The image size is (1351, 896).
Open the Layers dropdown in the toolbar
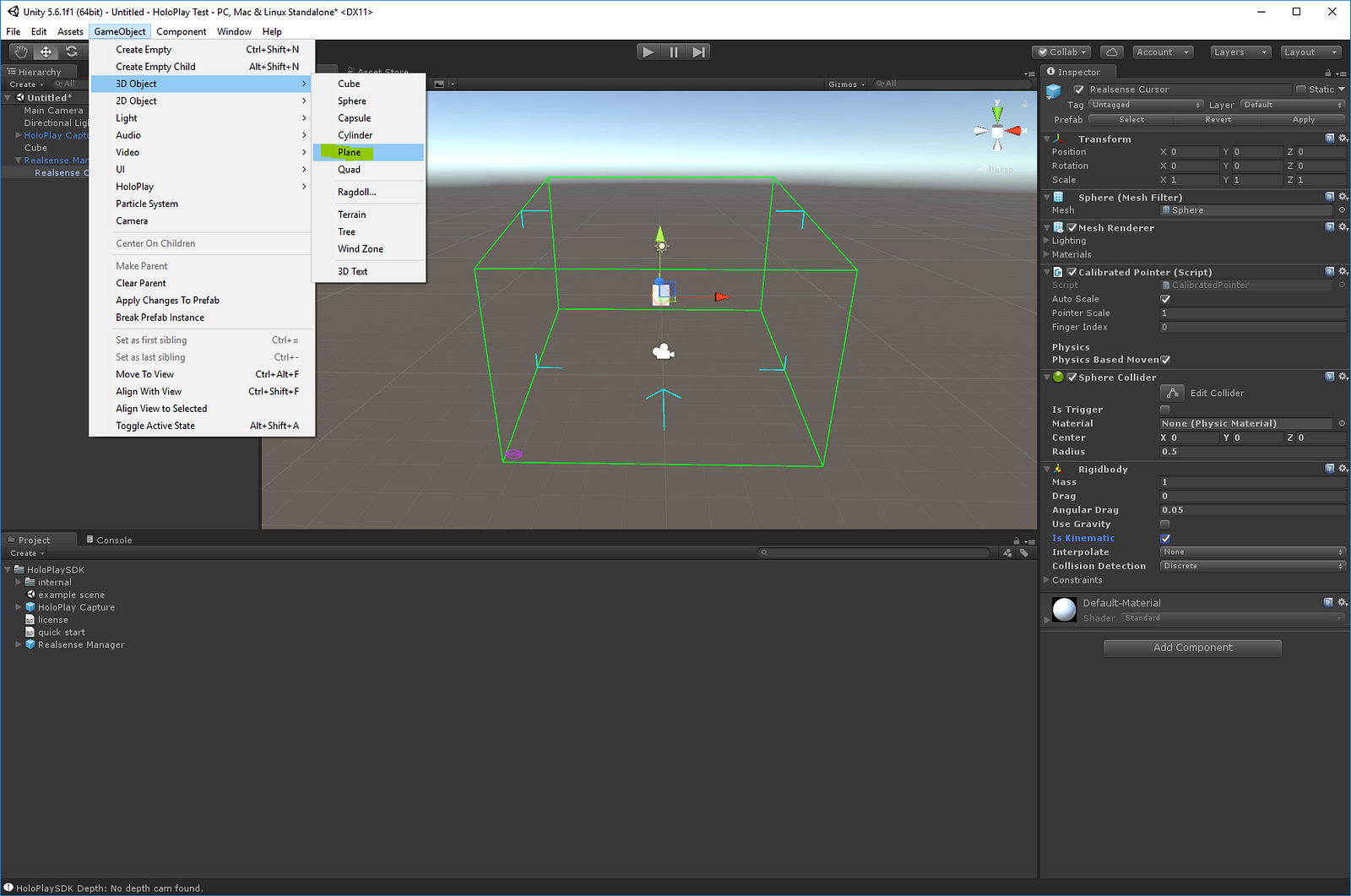[1240, 52]
